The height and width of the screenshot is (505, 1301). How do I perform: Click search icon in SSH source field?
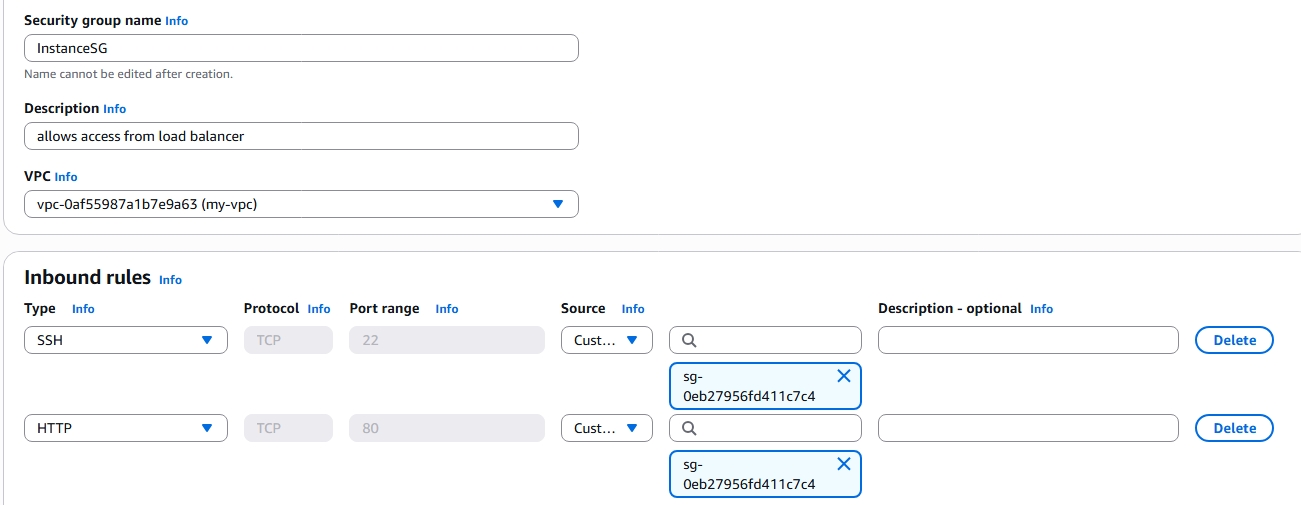(689, 340)
